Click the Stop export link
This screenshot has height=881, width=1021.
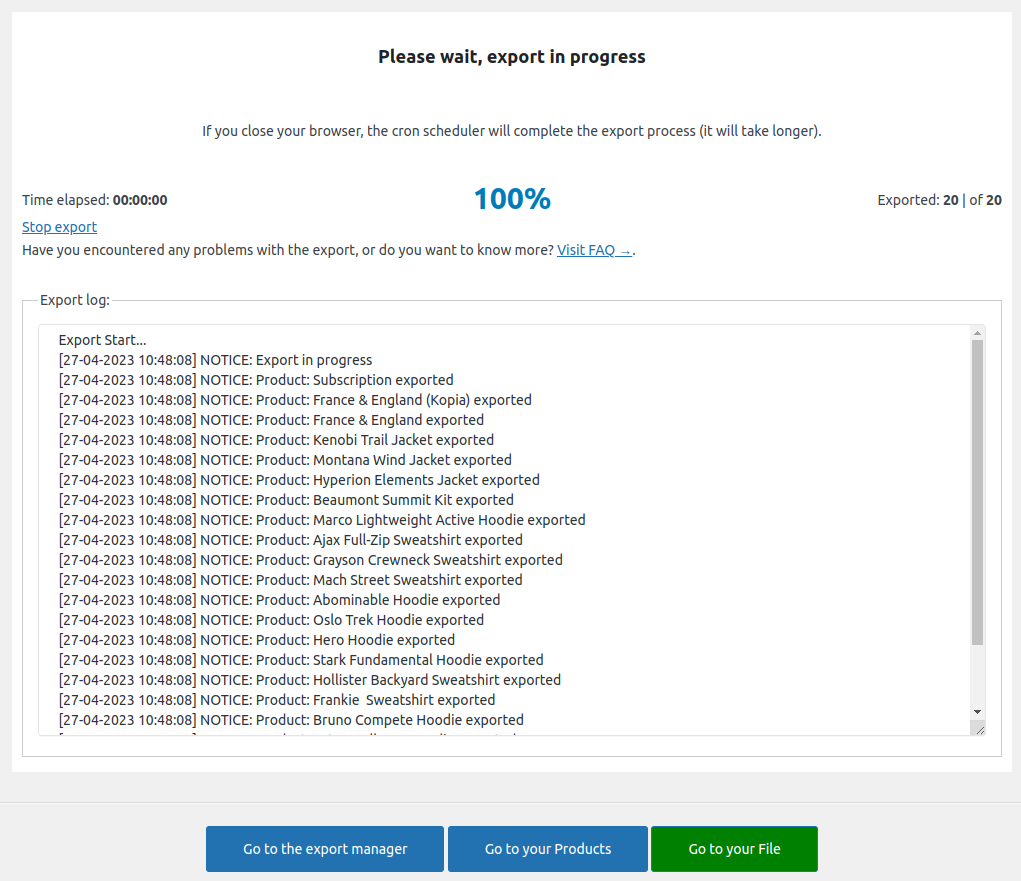(x=59, y=227)
